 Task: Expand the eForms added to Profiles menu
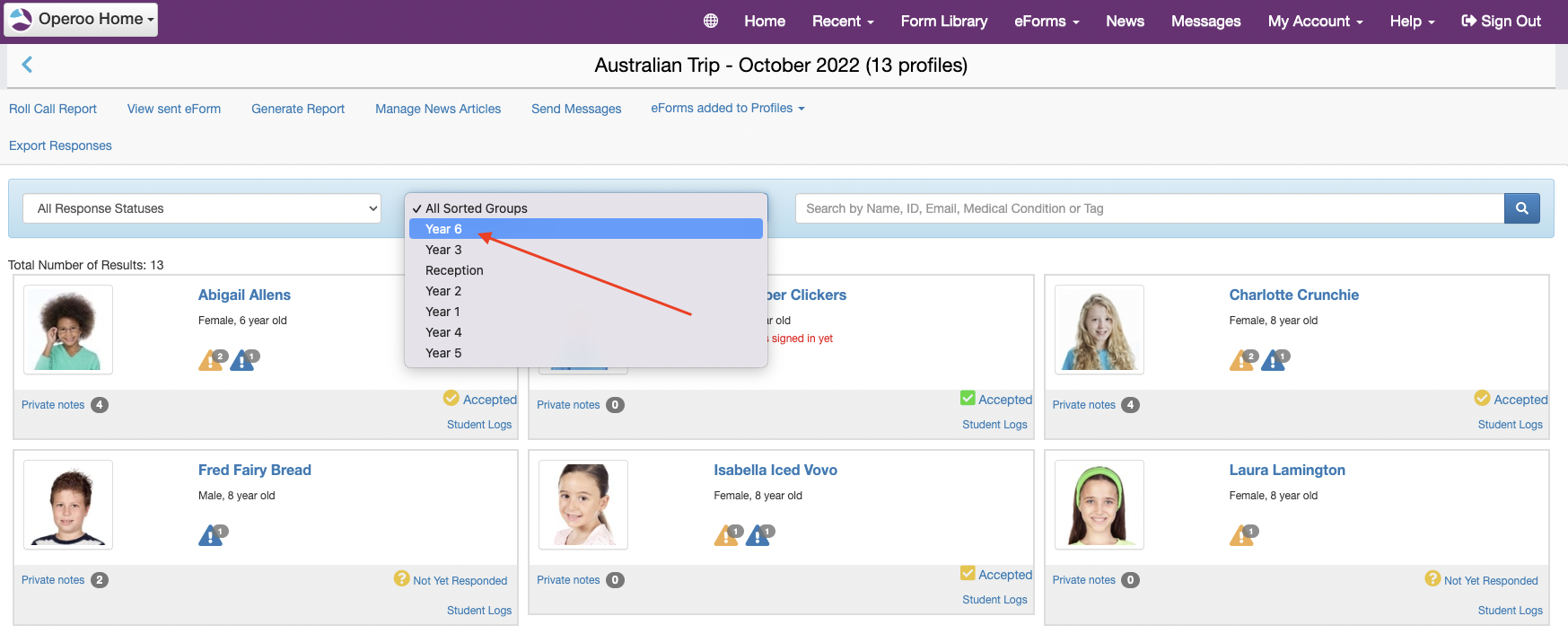(x=727, y=108)
